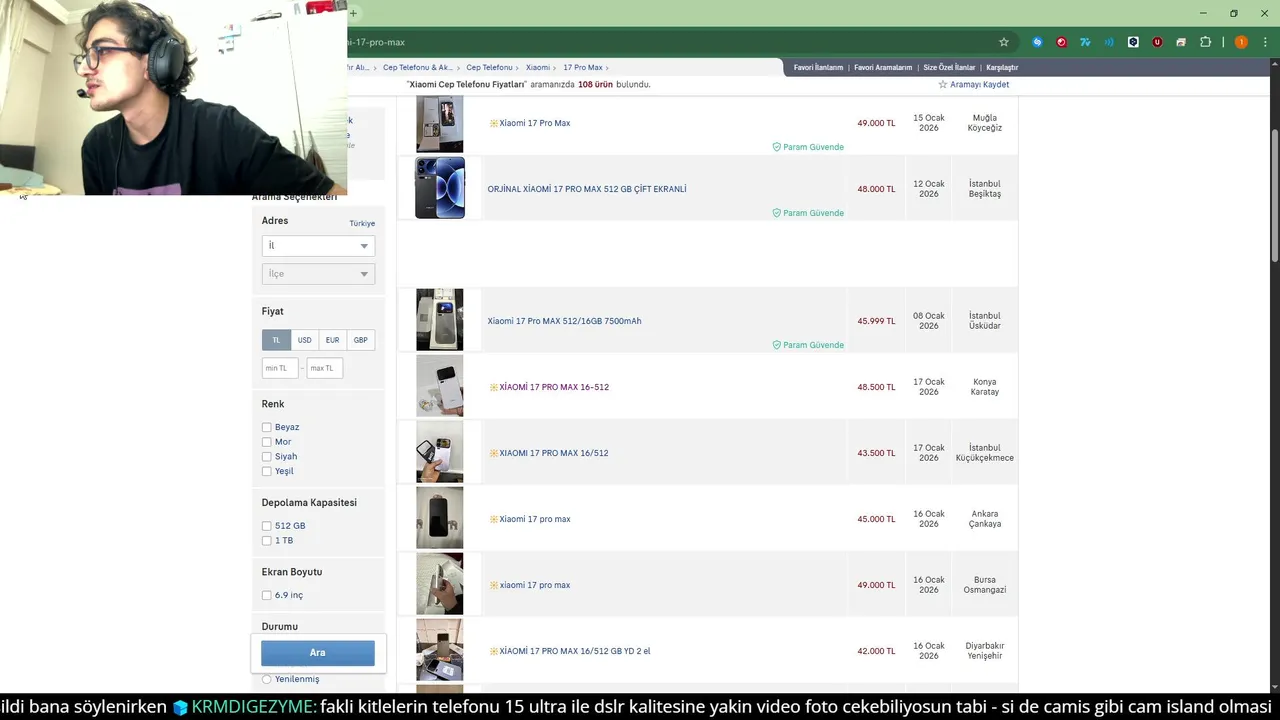Open Cep Telefonu & Ak... breadcrumb
Viewport: 1280px width, 720px height.
click(x=418, y=68)
